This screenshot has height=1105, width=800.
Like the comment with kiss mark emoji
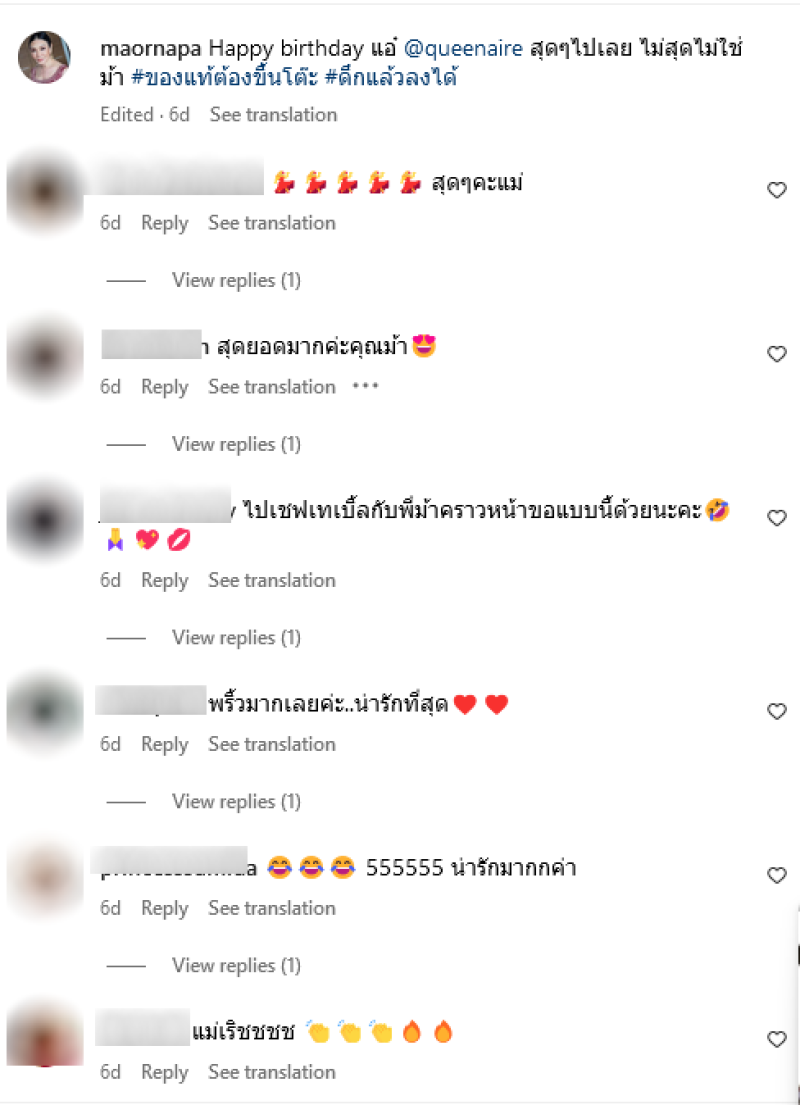(776, 518)
